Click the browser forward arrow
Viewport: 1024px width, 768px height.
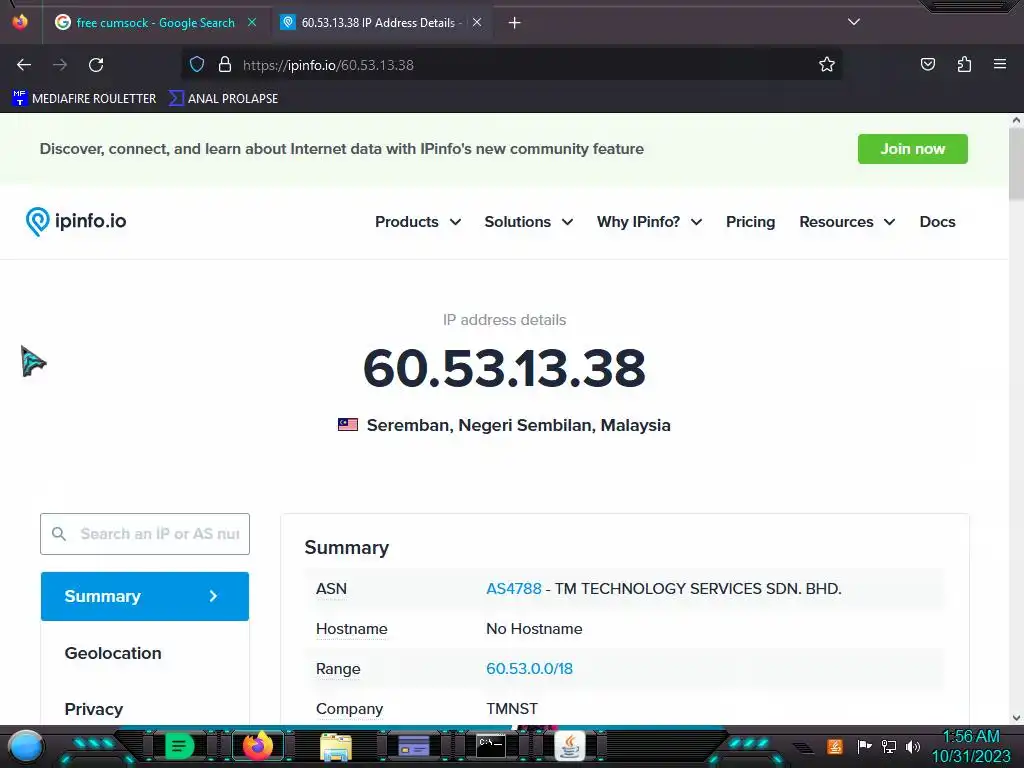[x=60, y=65]
